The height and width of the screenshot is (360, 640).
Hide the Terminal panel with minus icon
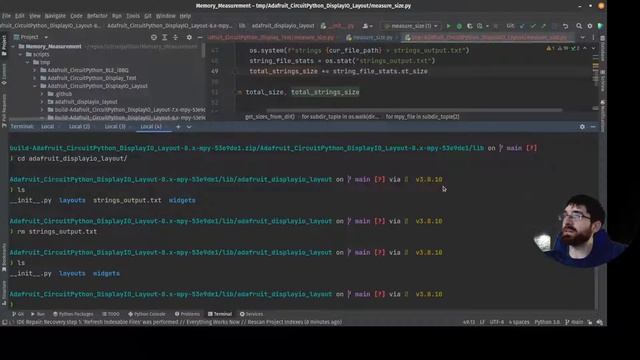click(x=593, y=127)
